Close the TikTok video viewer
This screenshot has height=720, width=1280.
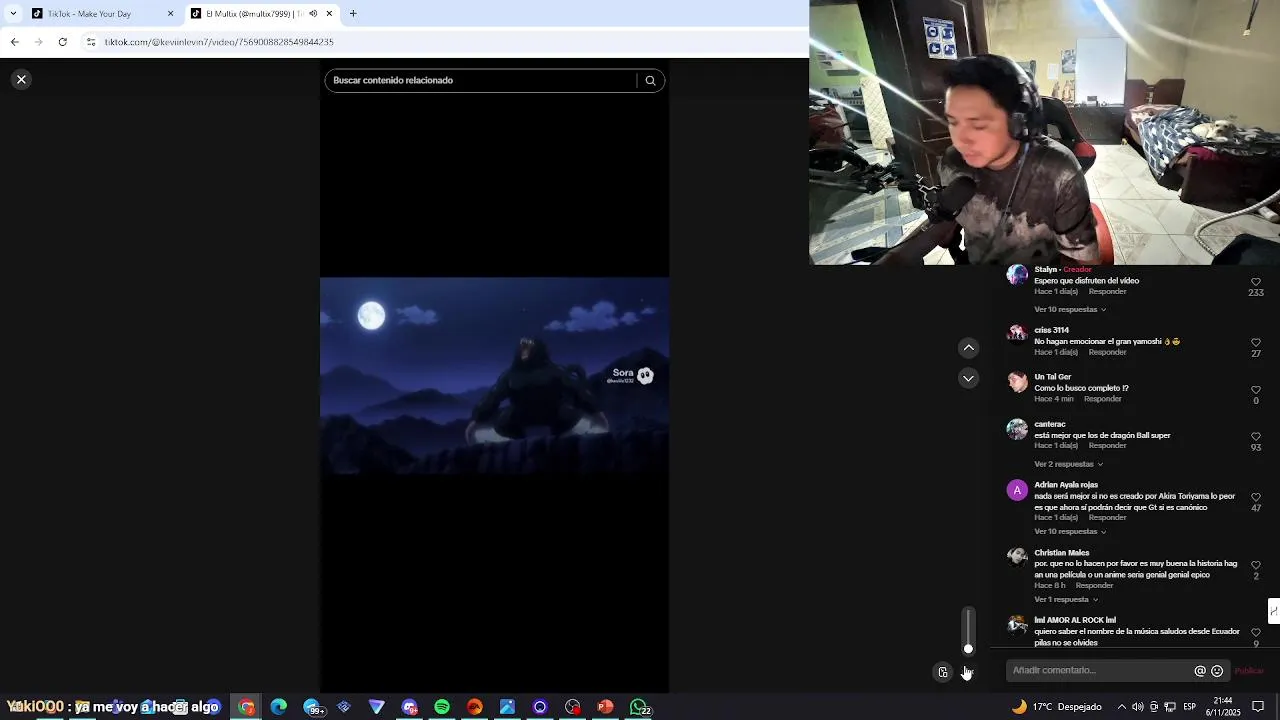[21, 80]
